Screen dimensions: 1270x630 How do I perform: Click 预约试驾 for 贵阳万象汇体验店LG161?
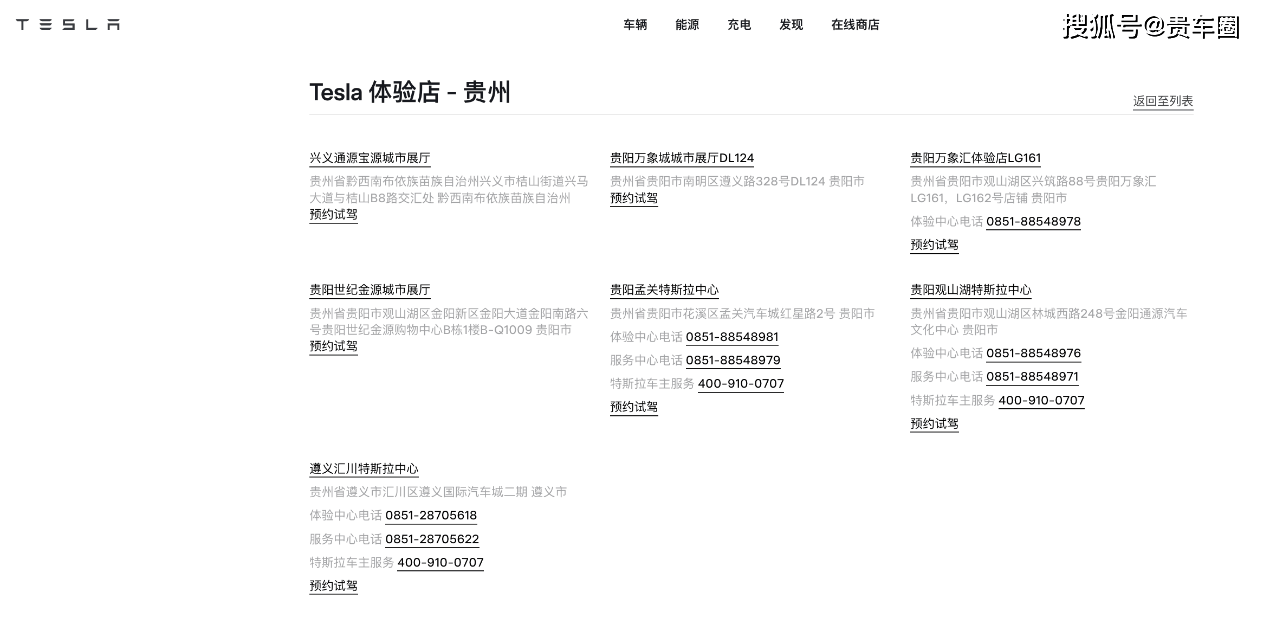(x=934, y=245)
